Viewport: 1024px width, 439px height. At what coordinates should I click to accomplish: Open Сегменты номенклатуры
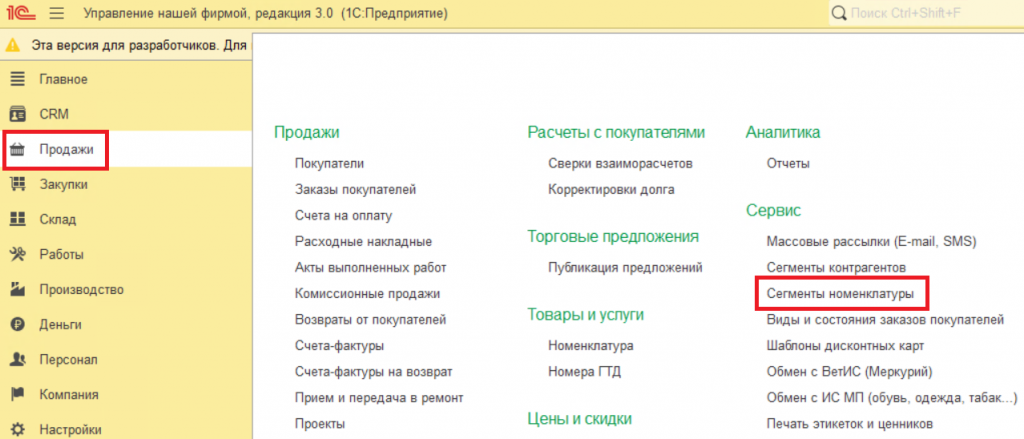pos(840,294)
